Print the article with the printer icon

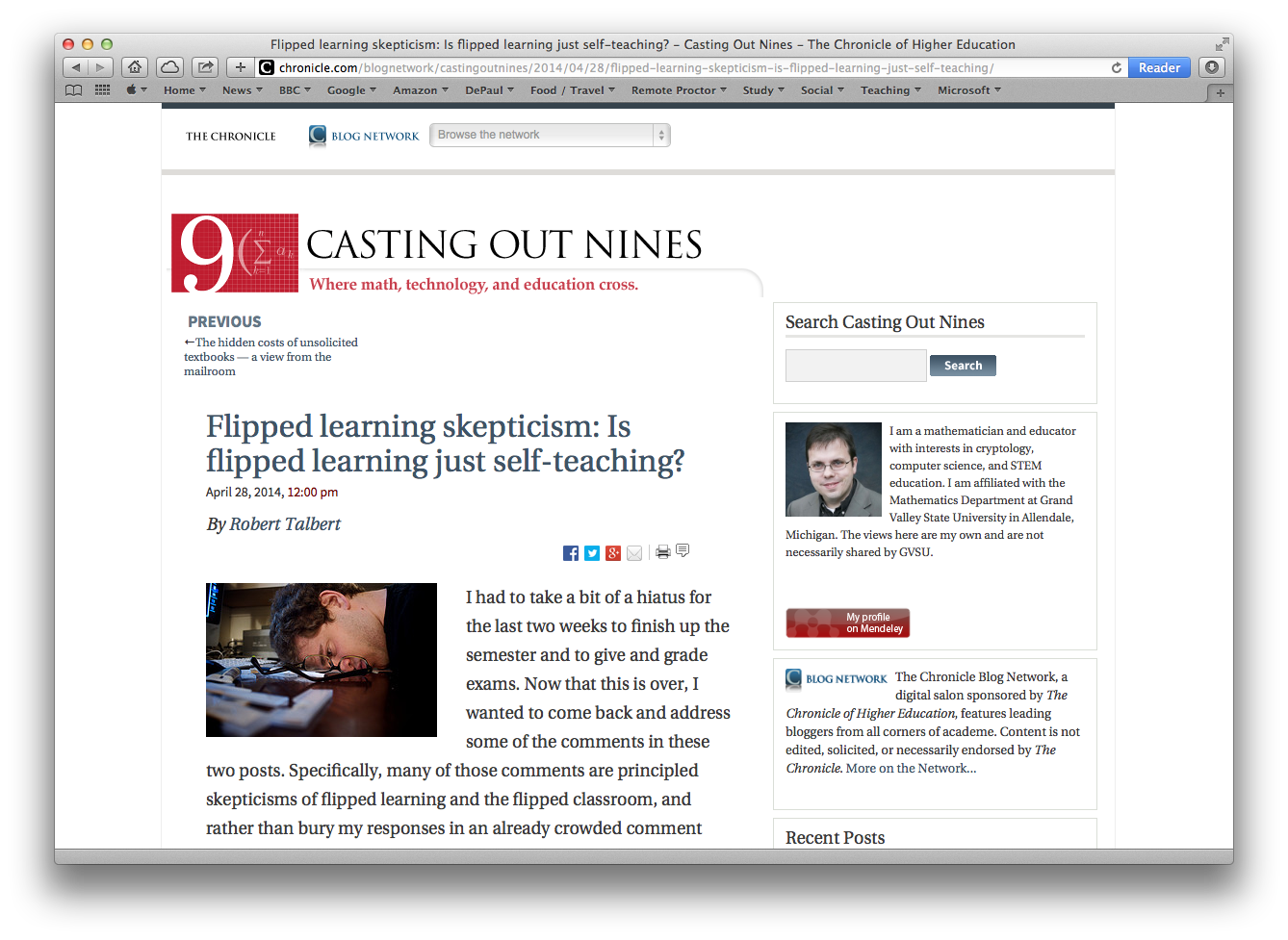(662, 552)
